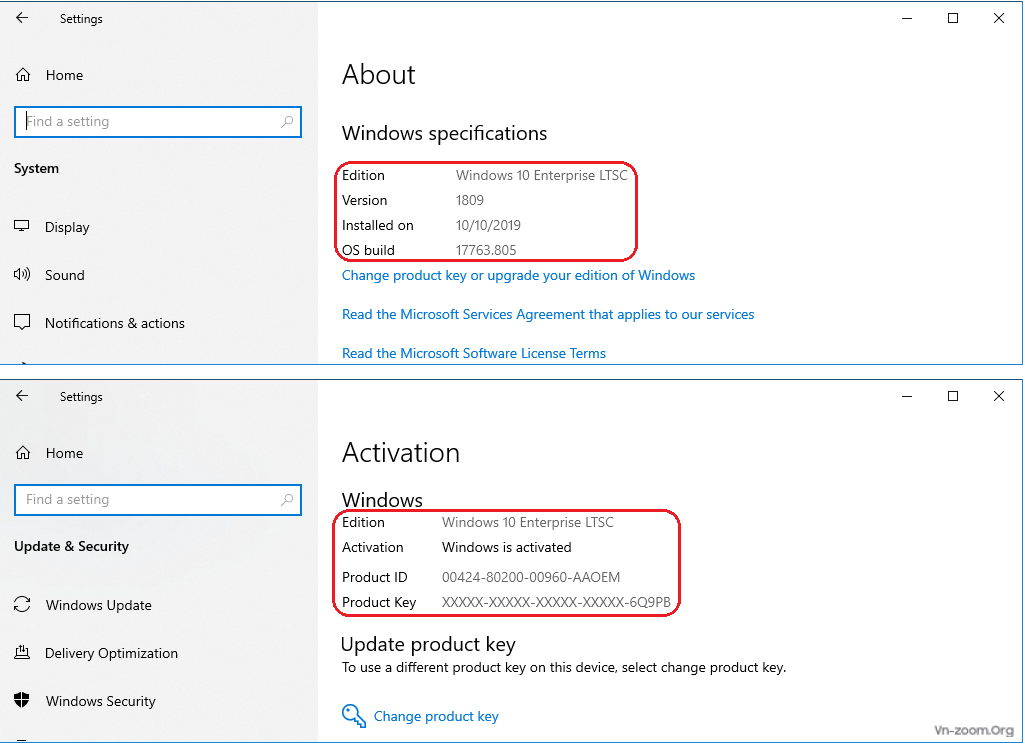Select OS build value 17763.805
The image size is (1025, 747).
(486, 250)
